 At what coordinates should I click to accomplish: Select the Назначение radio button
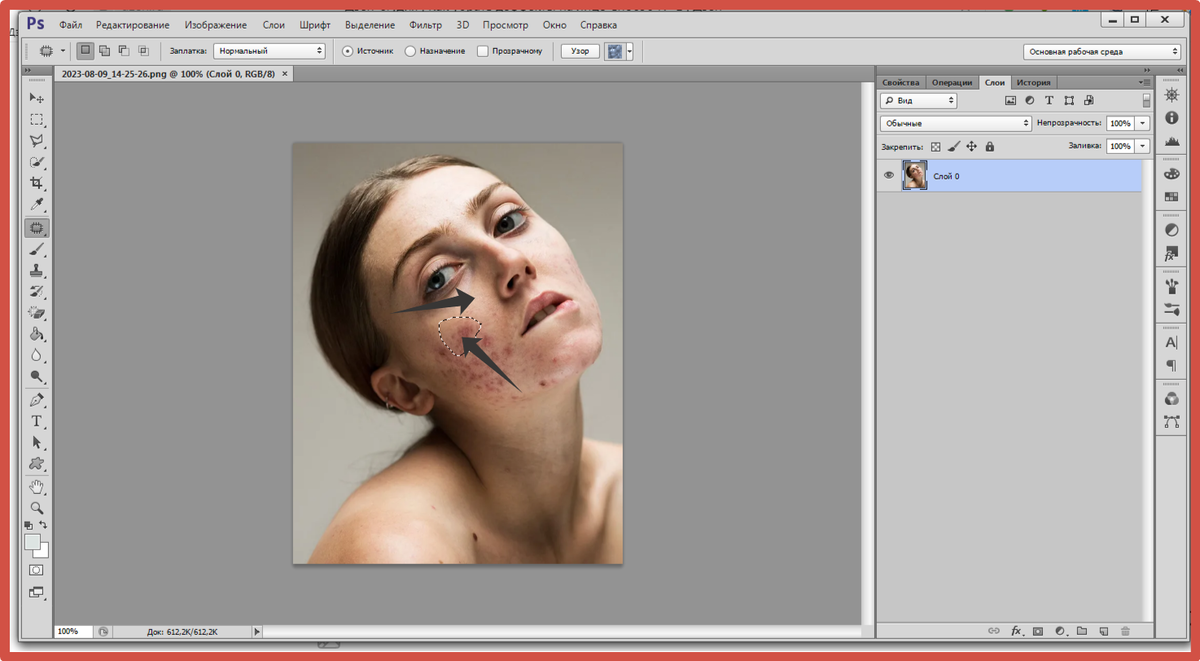[410, 51]
